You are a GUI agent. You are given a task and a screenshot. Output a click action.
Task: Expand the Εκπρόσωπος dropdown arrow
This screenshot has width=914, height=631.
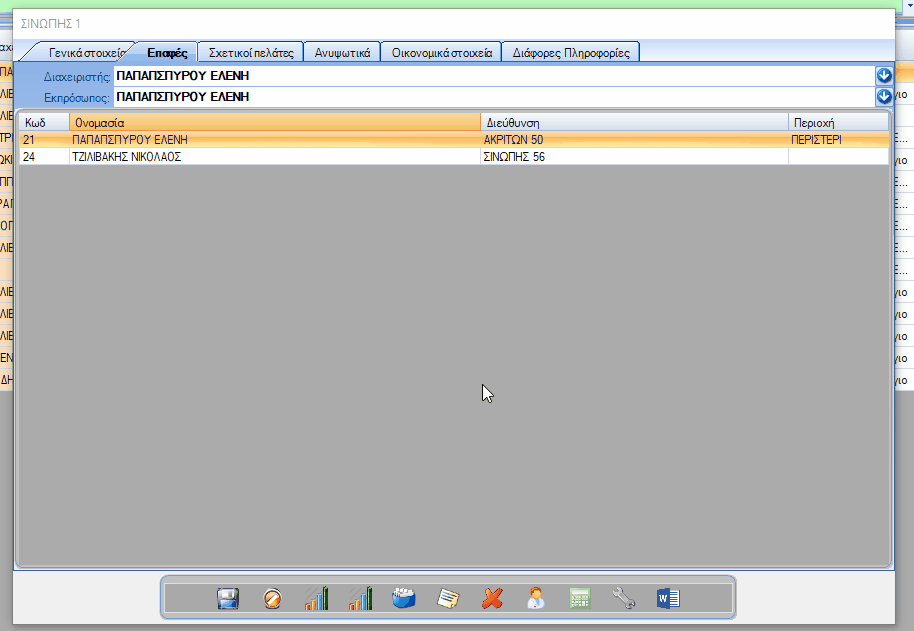(x=884, y=97)
